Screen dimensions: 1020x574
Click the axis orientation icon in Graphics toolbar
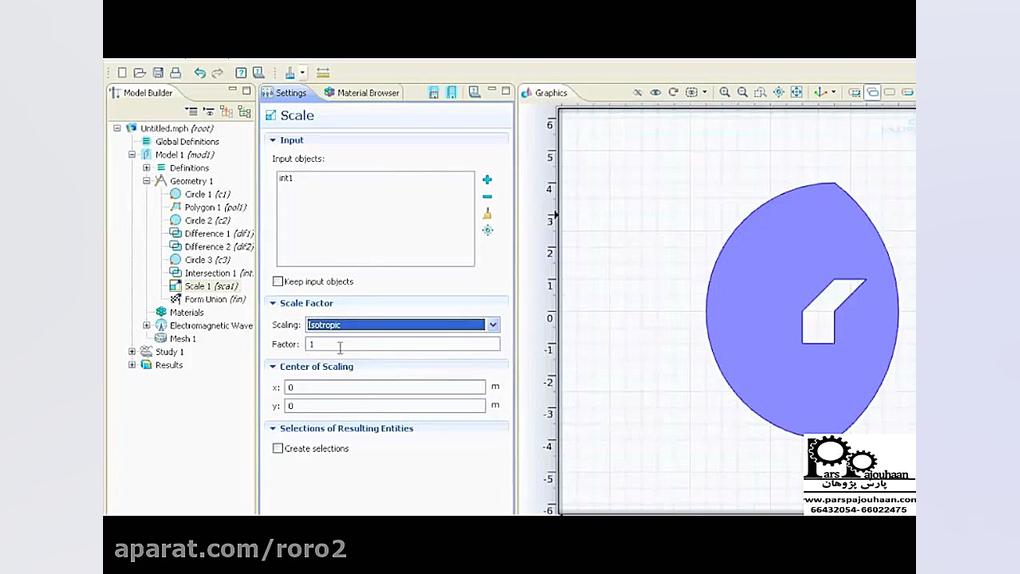[x=820, y=92]
